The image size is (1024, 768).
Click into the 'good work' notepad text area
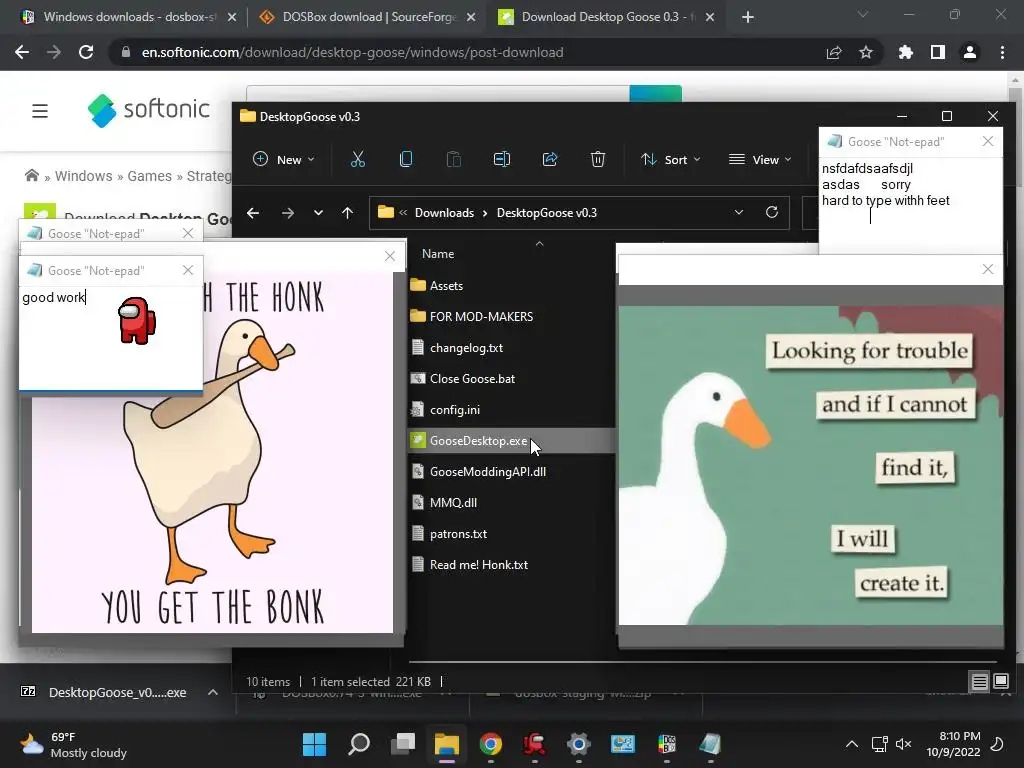[x=110, y=338]
